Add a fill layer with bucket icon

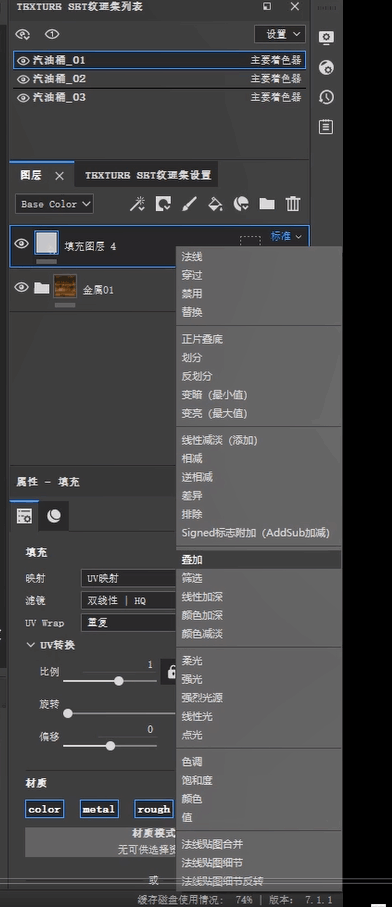(x=215, y=204)
